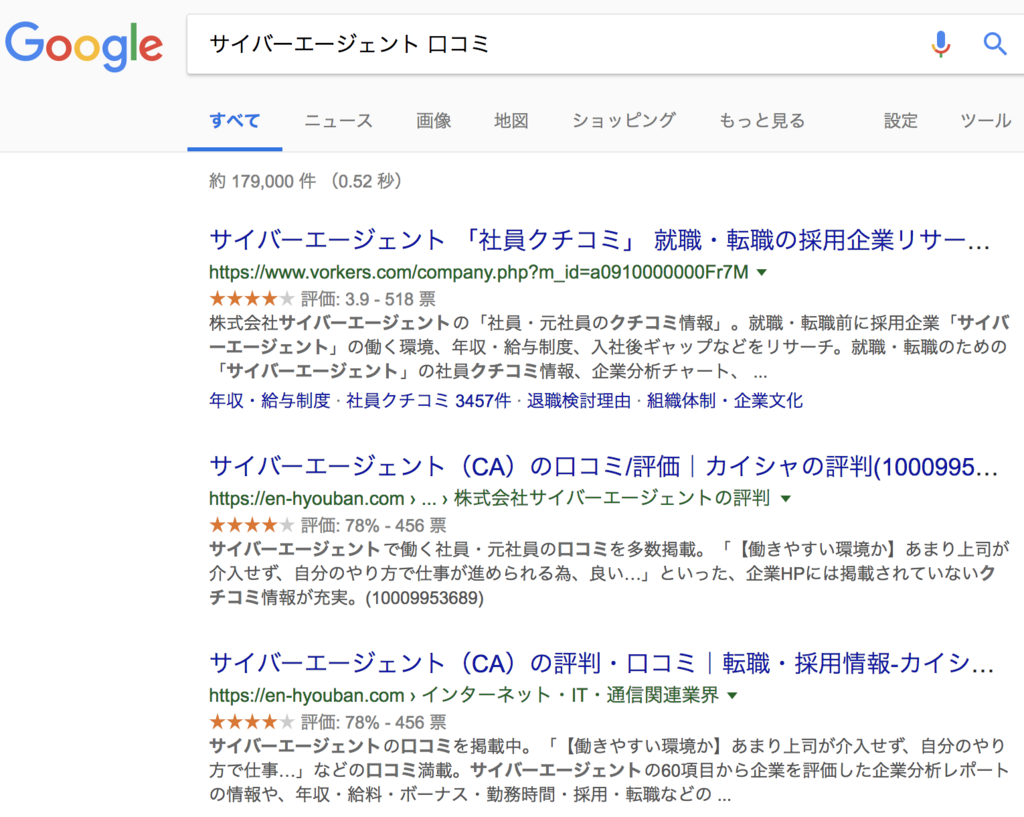This screenshot has height=817, width=1024.
Task: Click the Google logo
Action: pos(84,45)
